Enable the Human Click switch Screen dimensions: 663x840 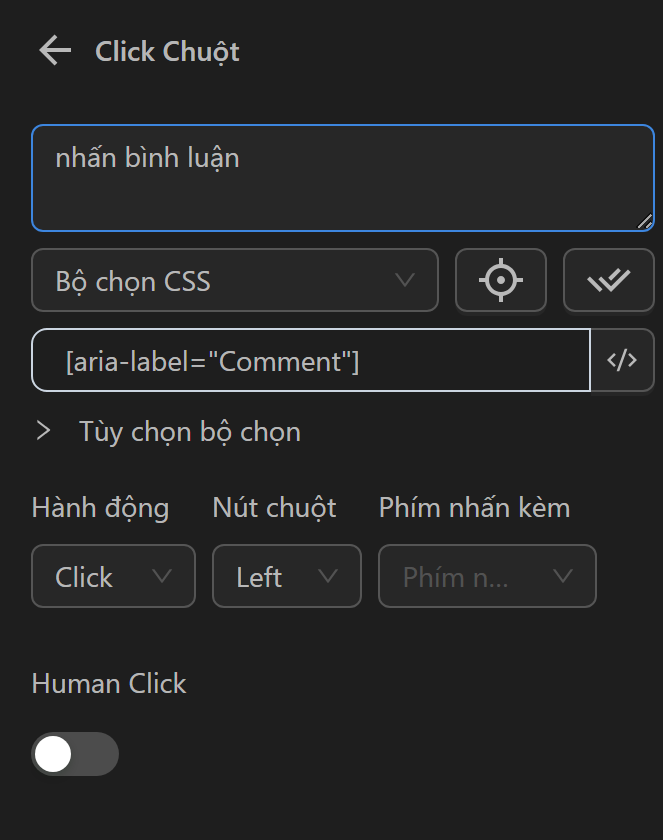point(74,754)
